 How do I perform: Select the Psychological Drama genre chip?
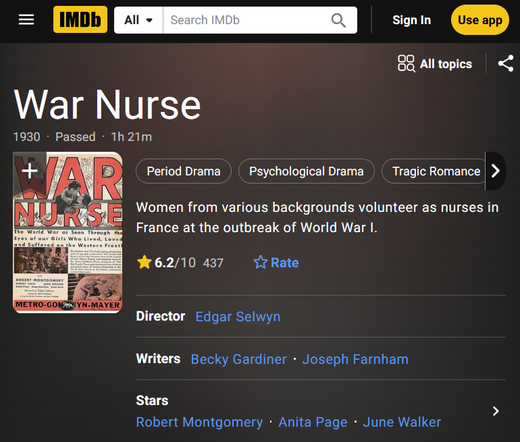click(x=306, y=171)
